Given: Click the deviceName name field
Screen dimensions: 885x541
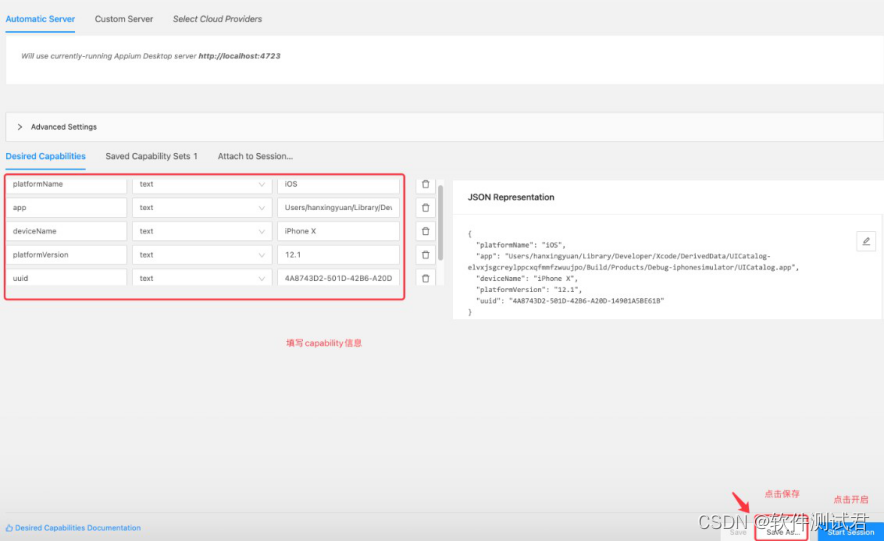Looking at the screenshot, I should coord(67,231).
